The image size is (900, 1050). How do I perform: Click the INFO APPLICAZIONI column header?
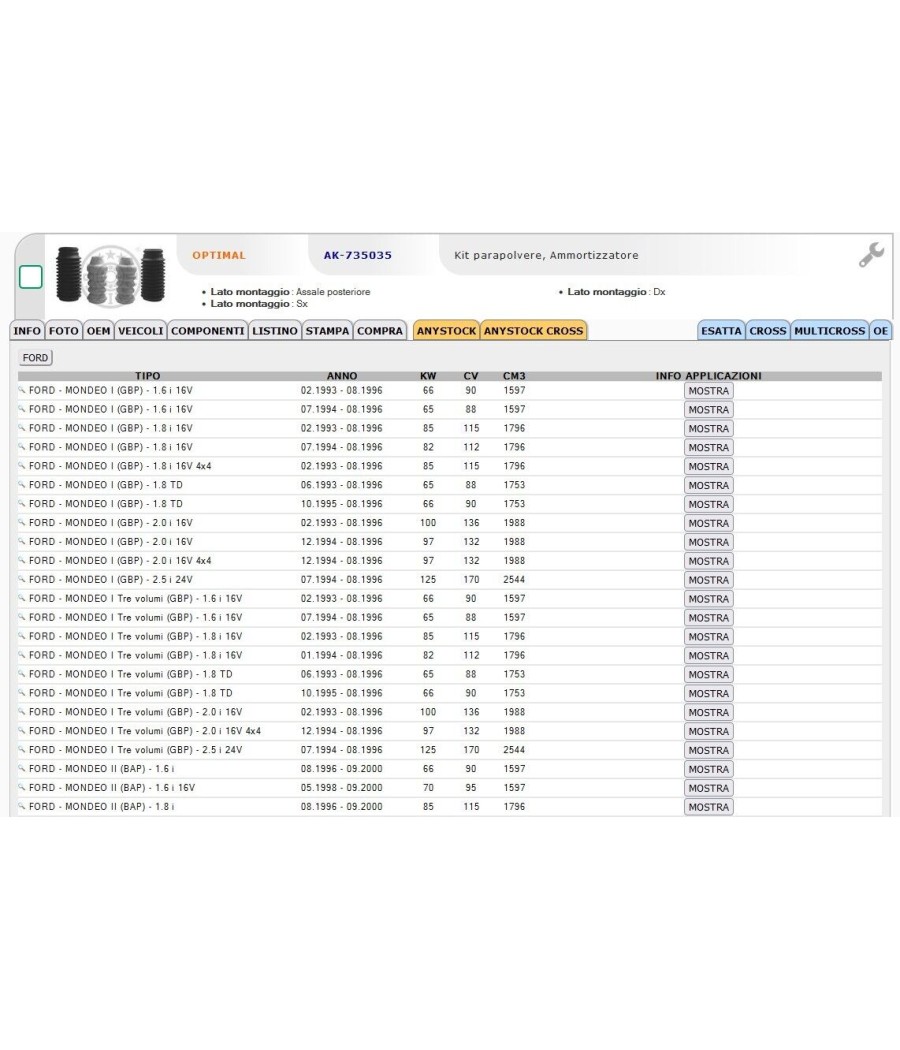708,376
